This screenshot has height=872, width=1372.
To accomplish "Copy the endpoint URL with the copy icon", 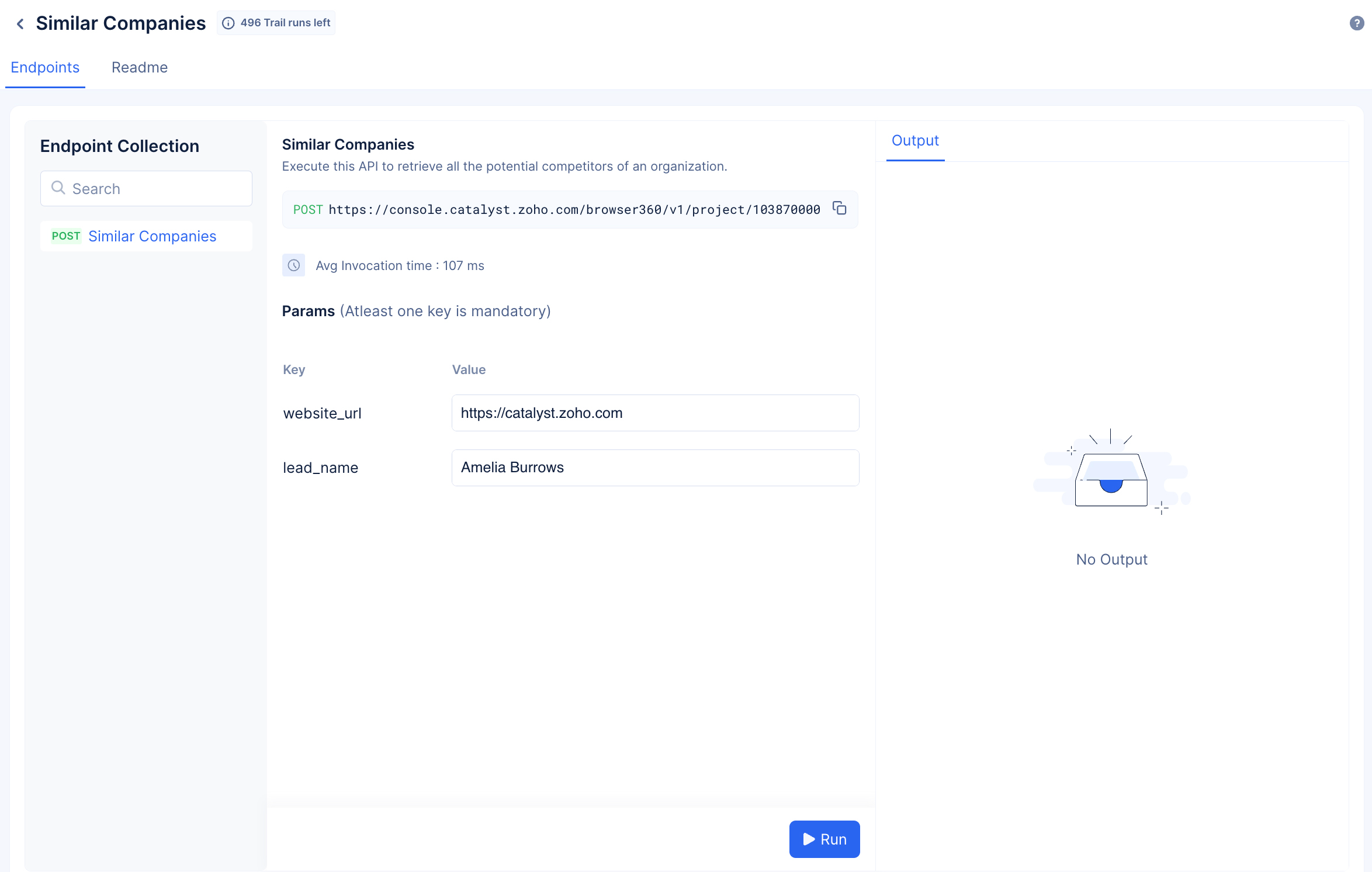I will [x=840, y=209].
